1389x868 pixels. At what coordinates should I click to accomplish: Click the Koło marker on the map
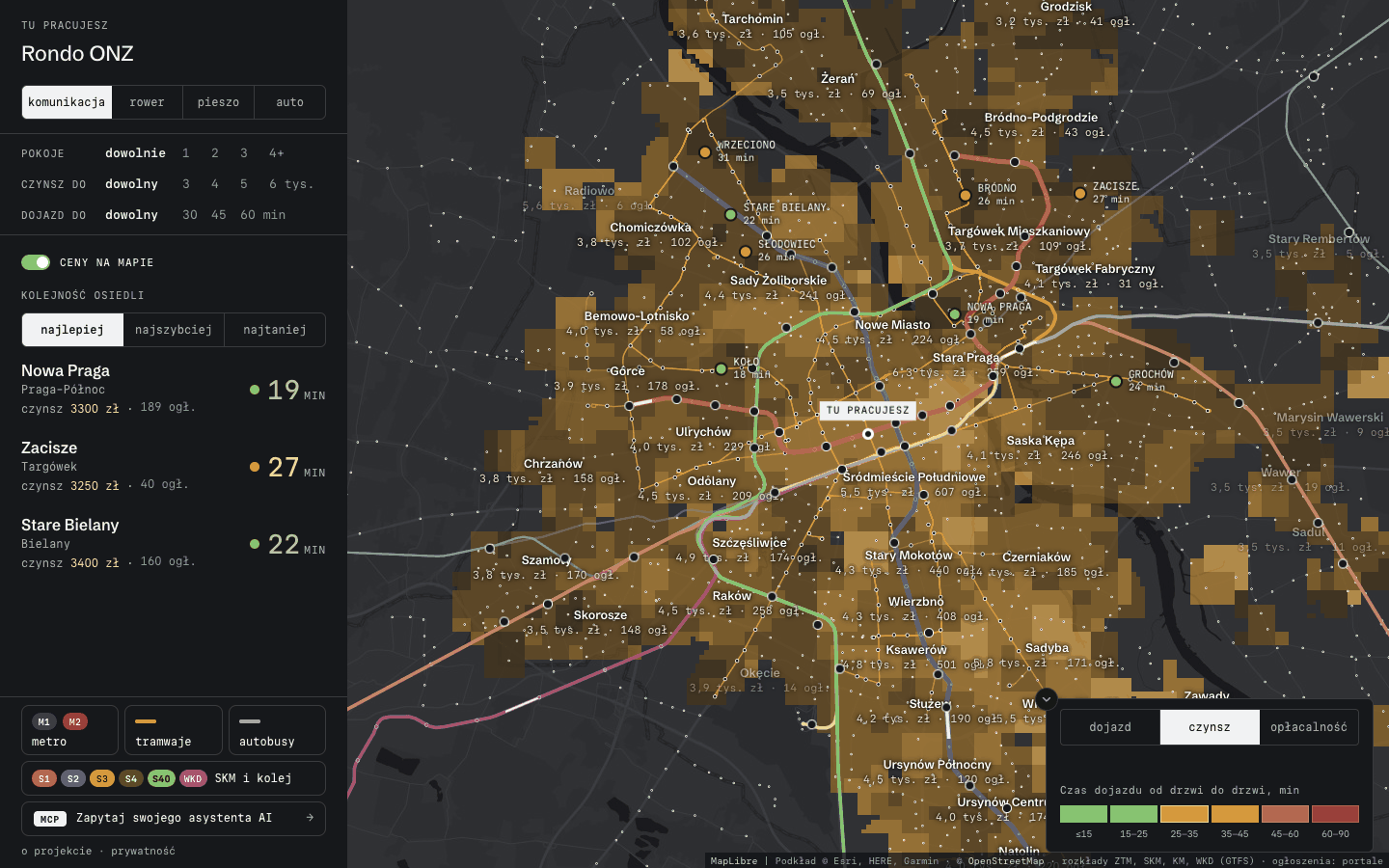point(721,368)
